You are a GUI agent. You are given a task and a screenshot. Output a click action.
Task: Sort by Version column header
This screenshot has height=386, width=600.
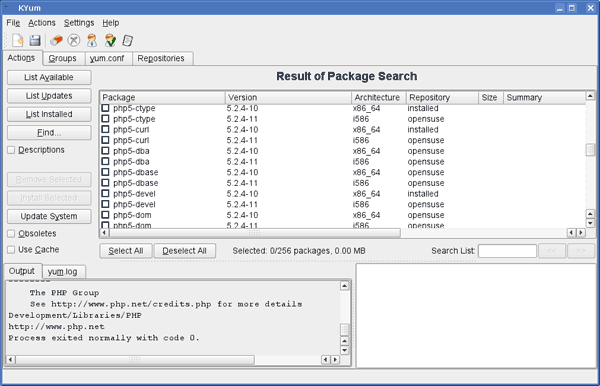point(288,98)
